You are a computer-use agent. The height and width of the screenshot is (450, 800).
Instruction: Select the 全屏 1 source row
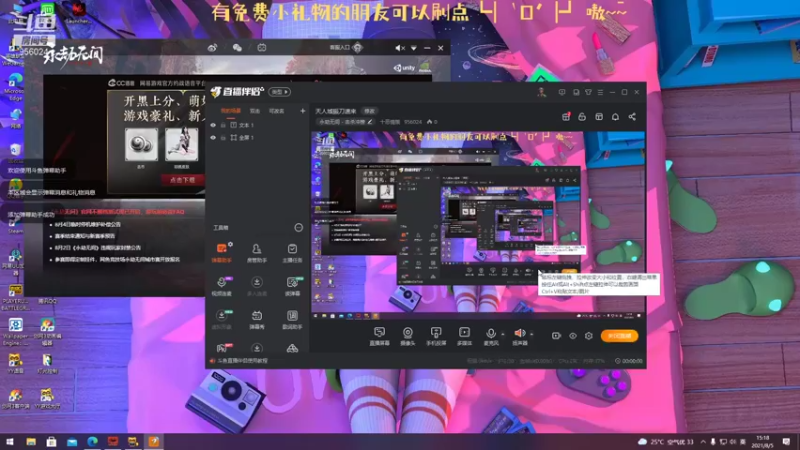click(x=258, y=138)
